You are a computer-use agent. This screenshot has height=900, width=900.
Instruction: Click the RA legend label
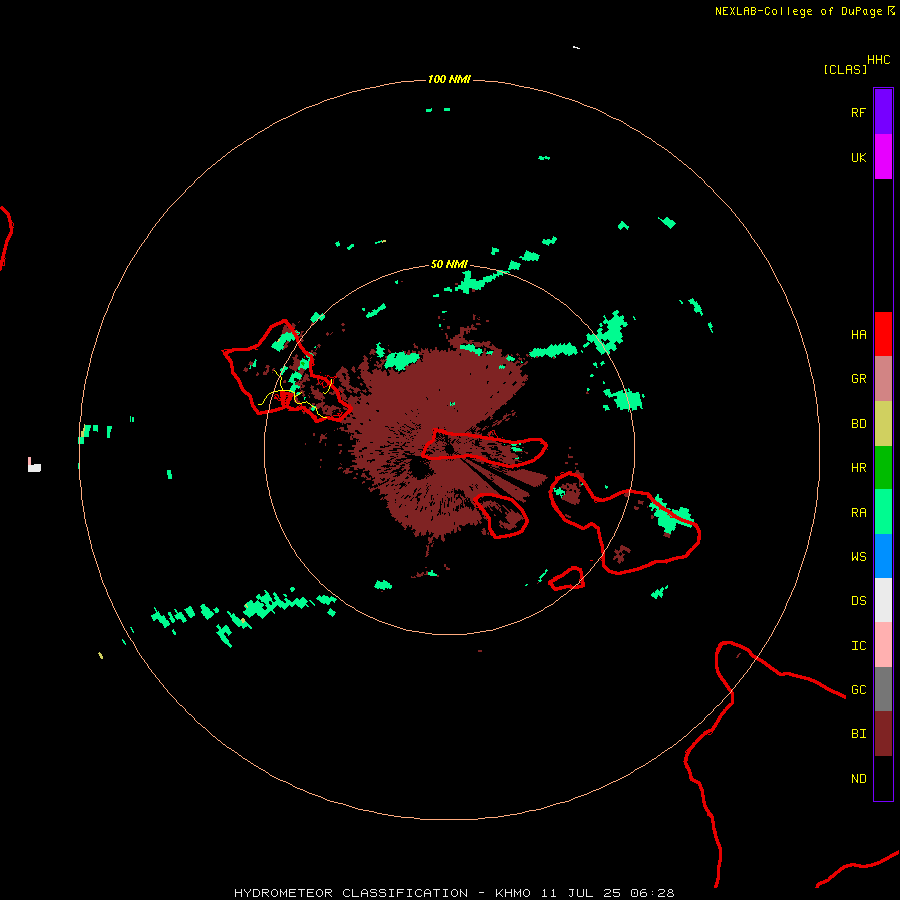858,513
